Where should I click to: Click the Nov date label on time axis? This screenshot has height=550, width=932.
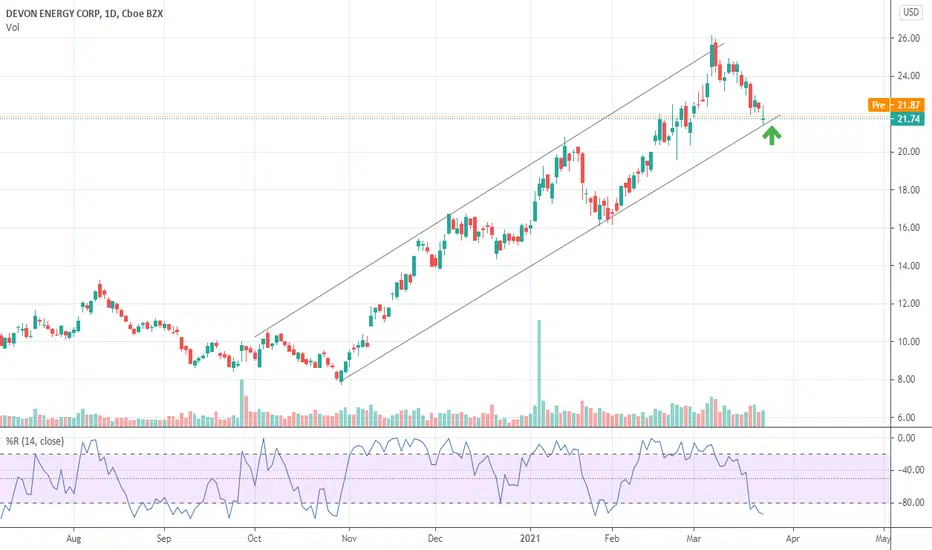(349, 539)
